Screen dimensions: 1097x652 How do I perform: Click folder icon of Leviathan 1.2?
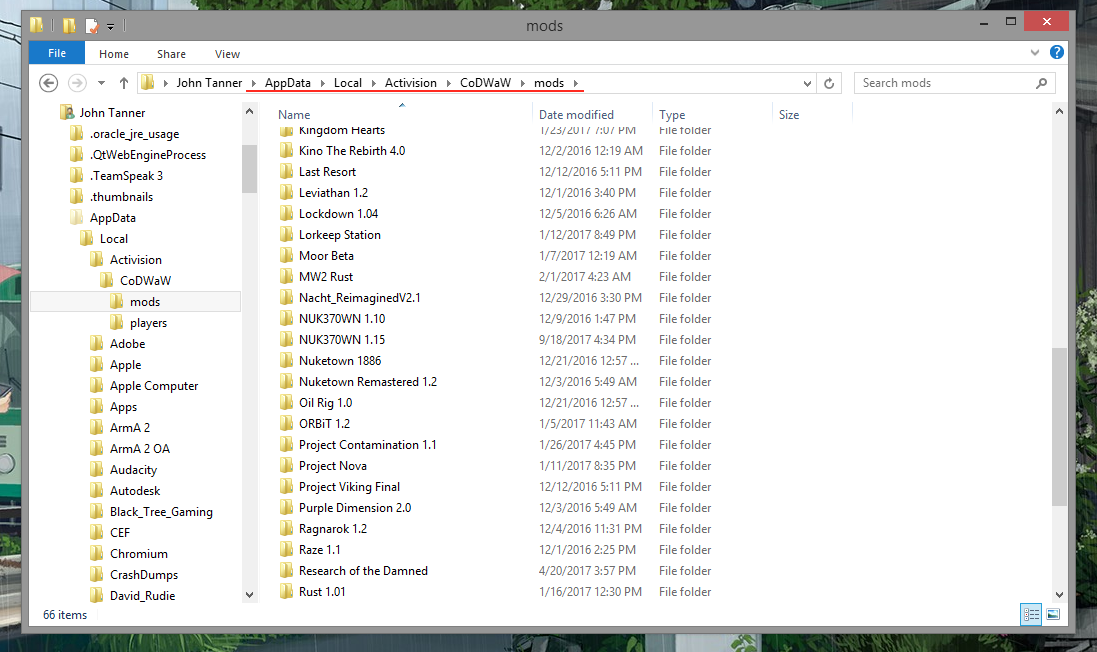[x=286, y=192]
